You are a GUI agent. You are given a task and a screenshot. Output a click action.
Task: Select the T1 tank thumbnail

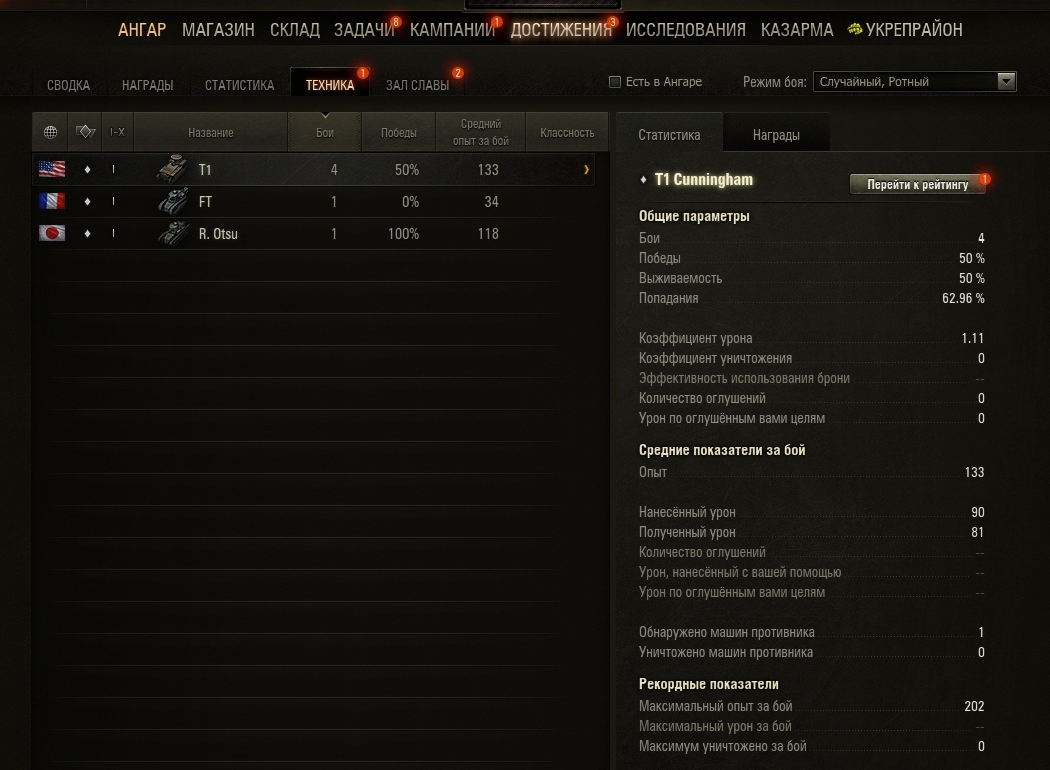tap(173, 169)
